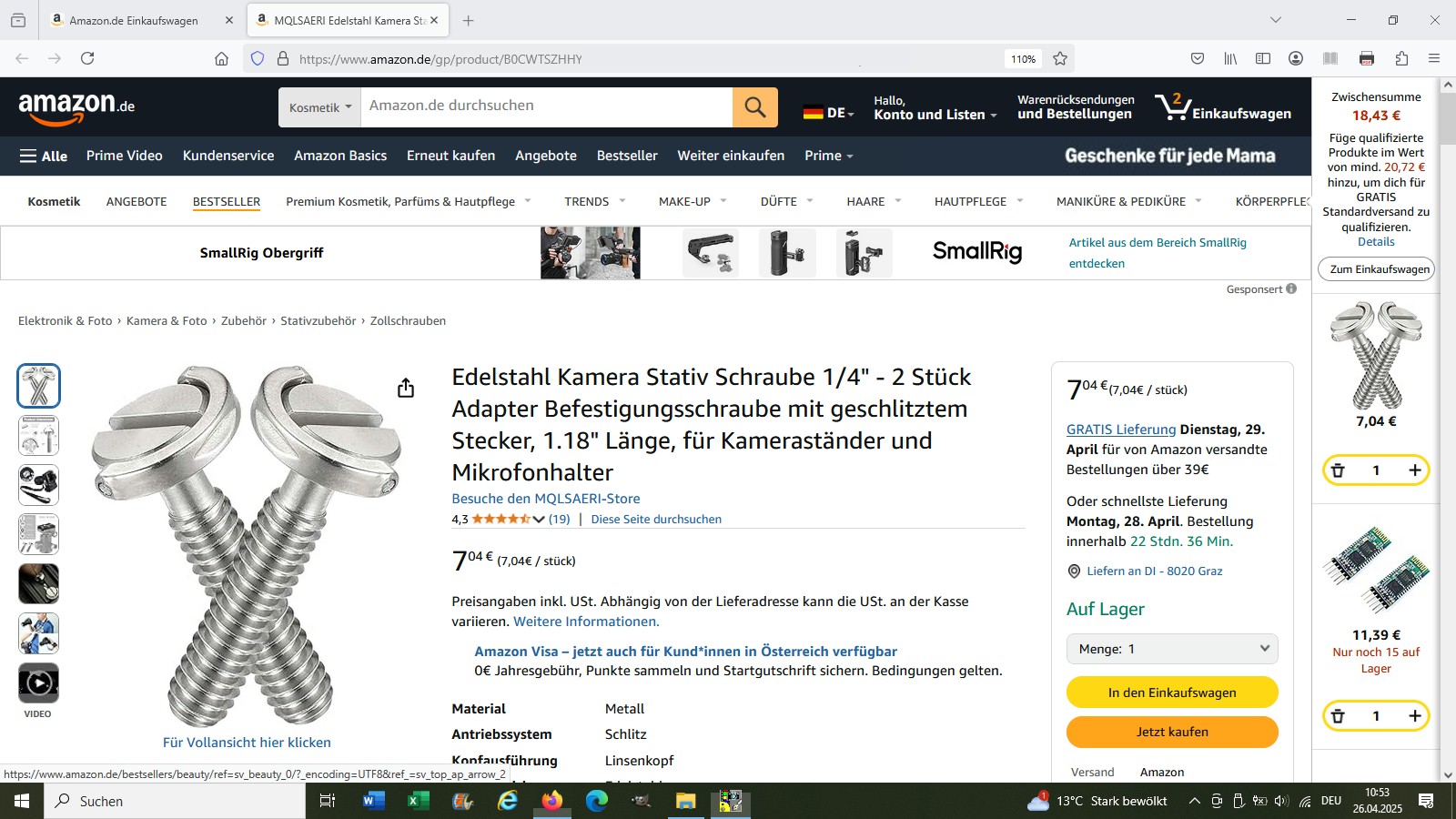This screenshot has width=1456, height=819.
Task: Select the BESTSELLER category tab
Action: point(227,201)
